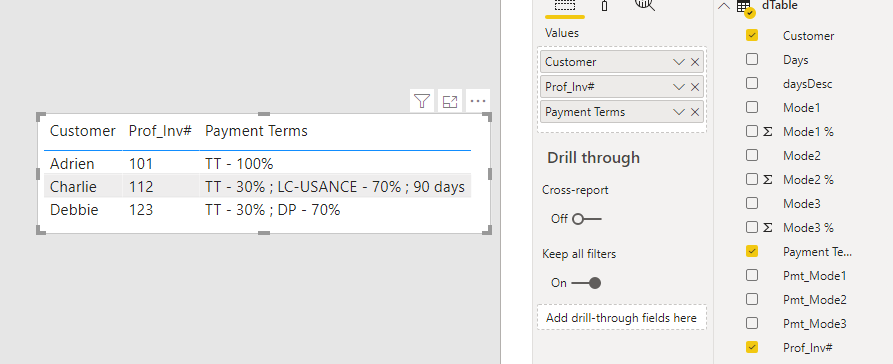The height and width of the screenshot is (364, 893).
Task: Open the Analytics magnifier pane icon
Action: [645, 5]
